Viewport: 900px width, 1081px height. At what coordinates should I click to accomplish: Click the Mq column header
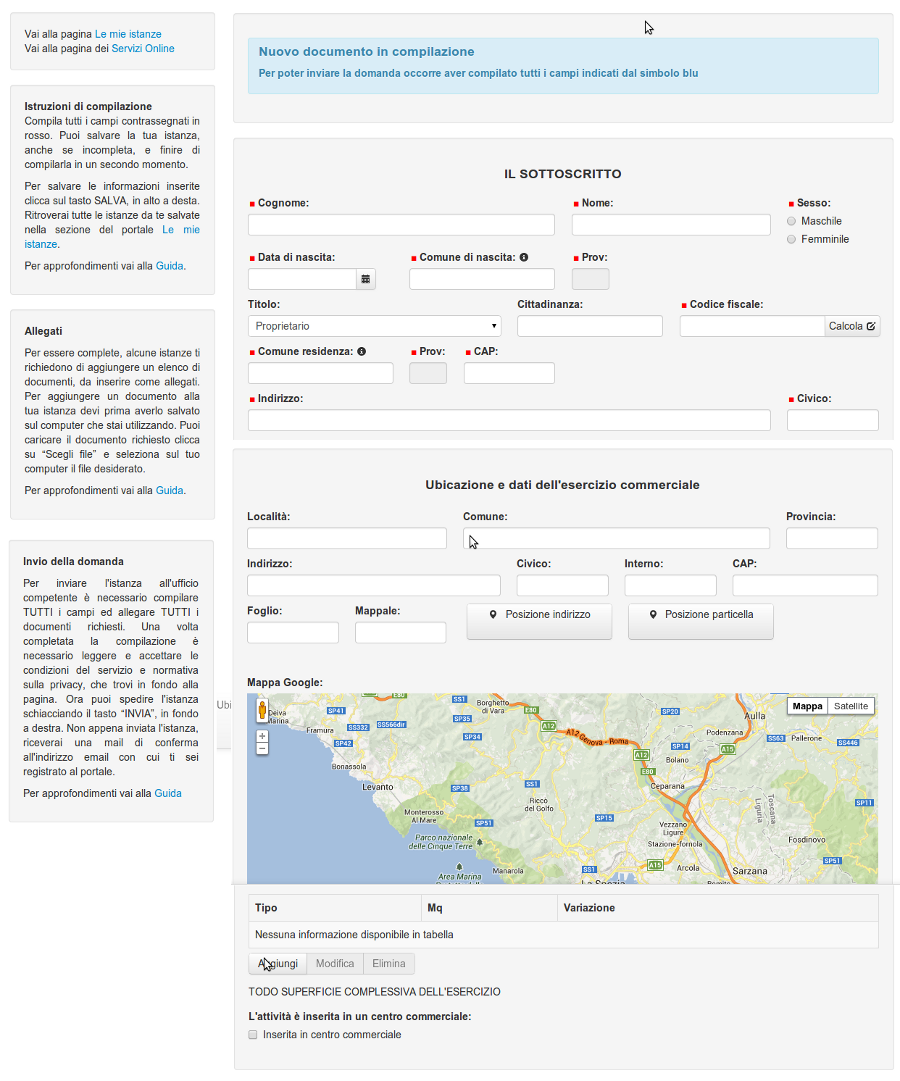489,908
